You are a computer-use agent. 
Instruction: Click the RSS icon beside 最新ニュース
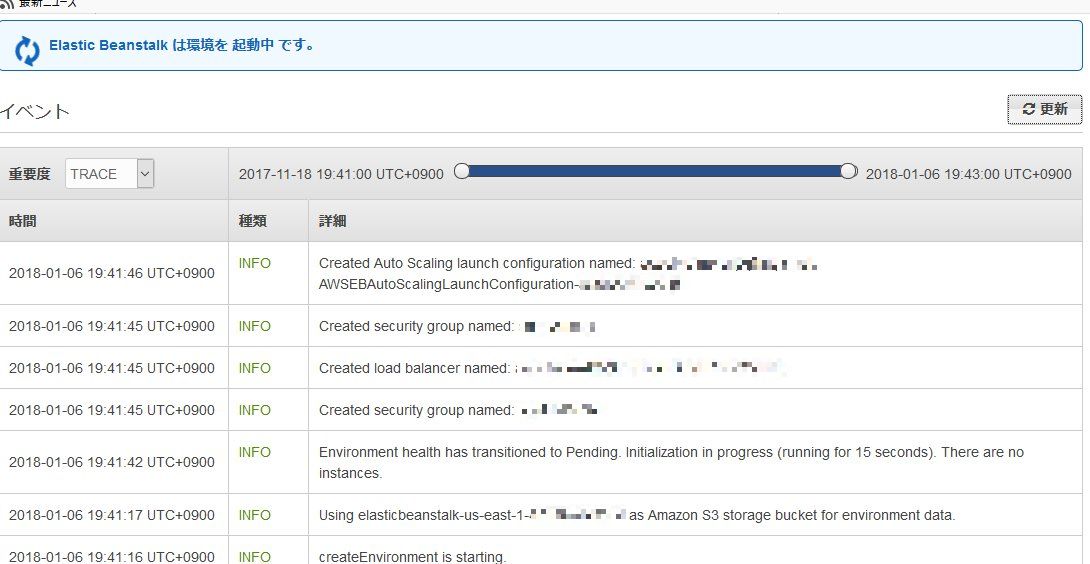[x=8, y=3]
